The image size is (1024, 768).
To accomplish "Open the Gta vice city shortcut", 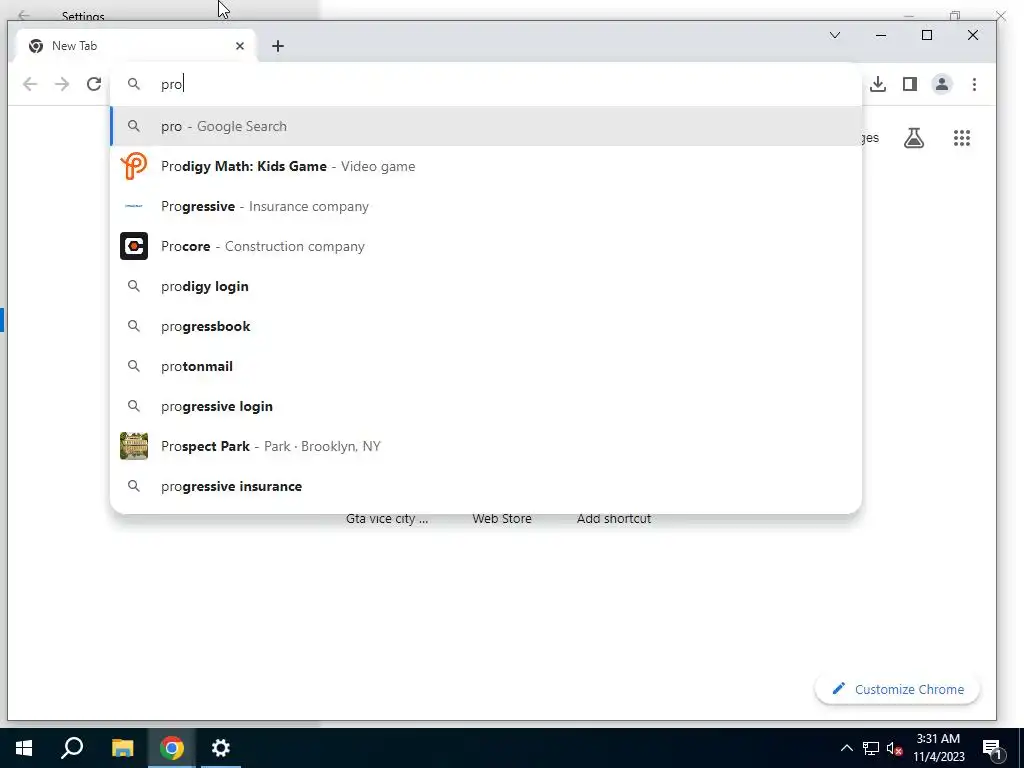I will point(387,519).
